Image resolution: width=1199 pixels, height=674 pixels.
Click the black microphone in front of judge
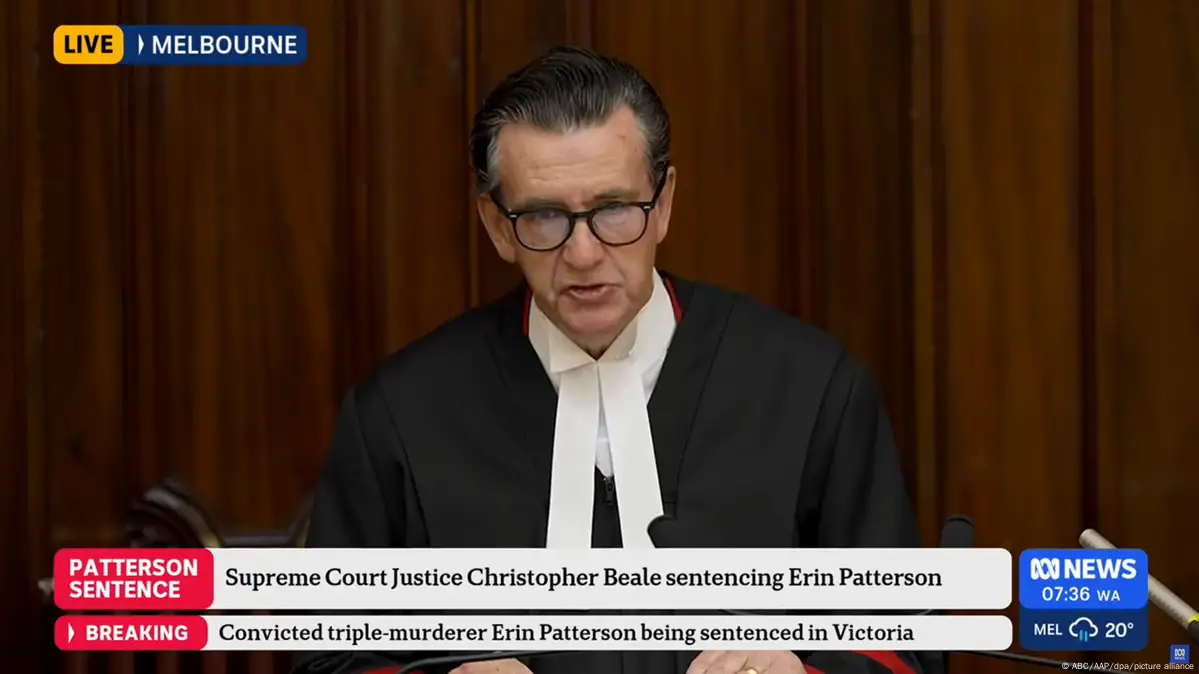pos(664,531)
